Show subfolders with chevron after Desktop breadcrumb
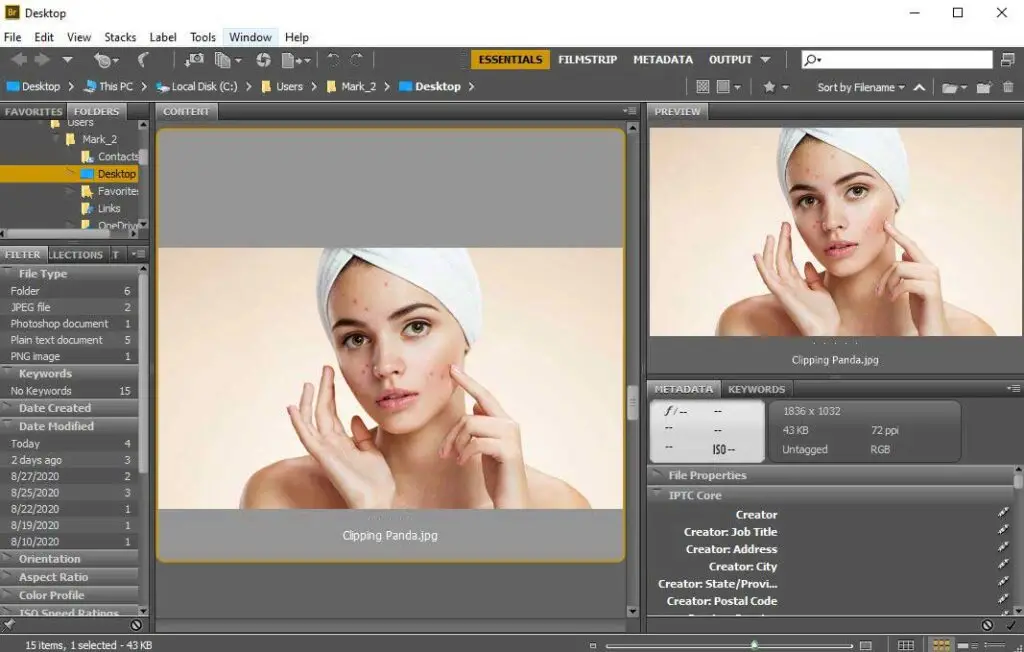 tap(471, 86)
